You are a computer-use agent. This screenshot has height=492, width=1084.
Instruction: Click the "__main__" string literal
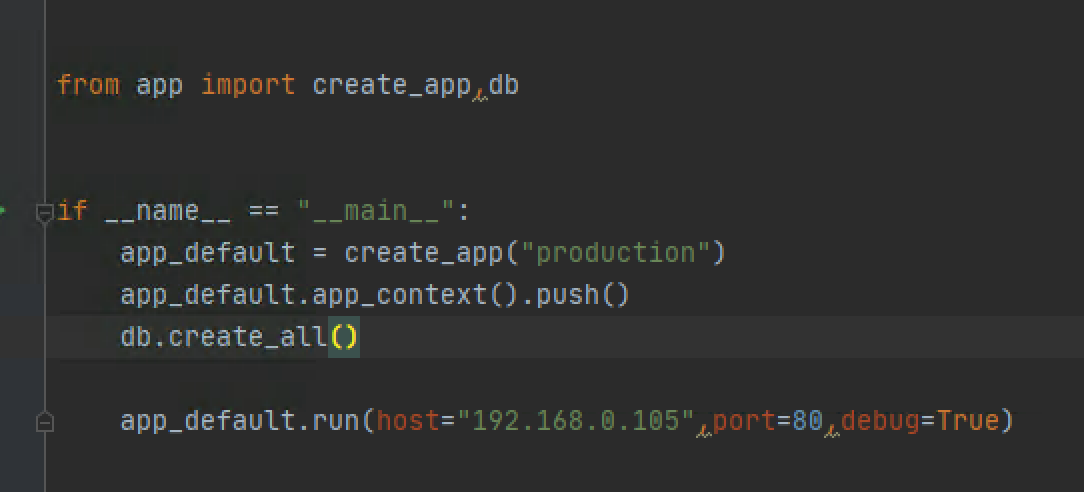click(x=375, y=211)
